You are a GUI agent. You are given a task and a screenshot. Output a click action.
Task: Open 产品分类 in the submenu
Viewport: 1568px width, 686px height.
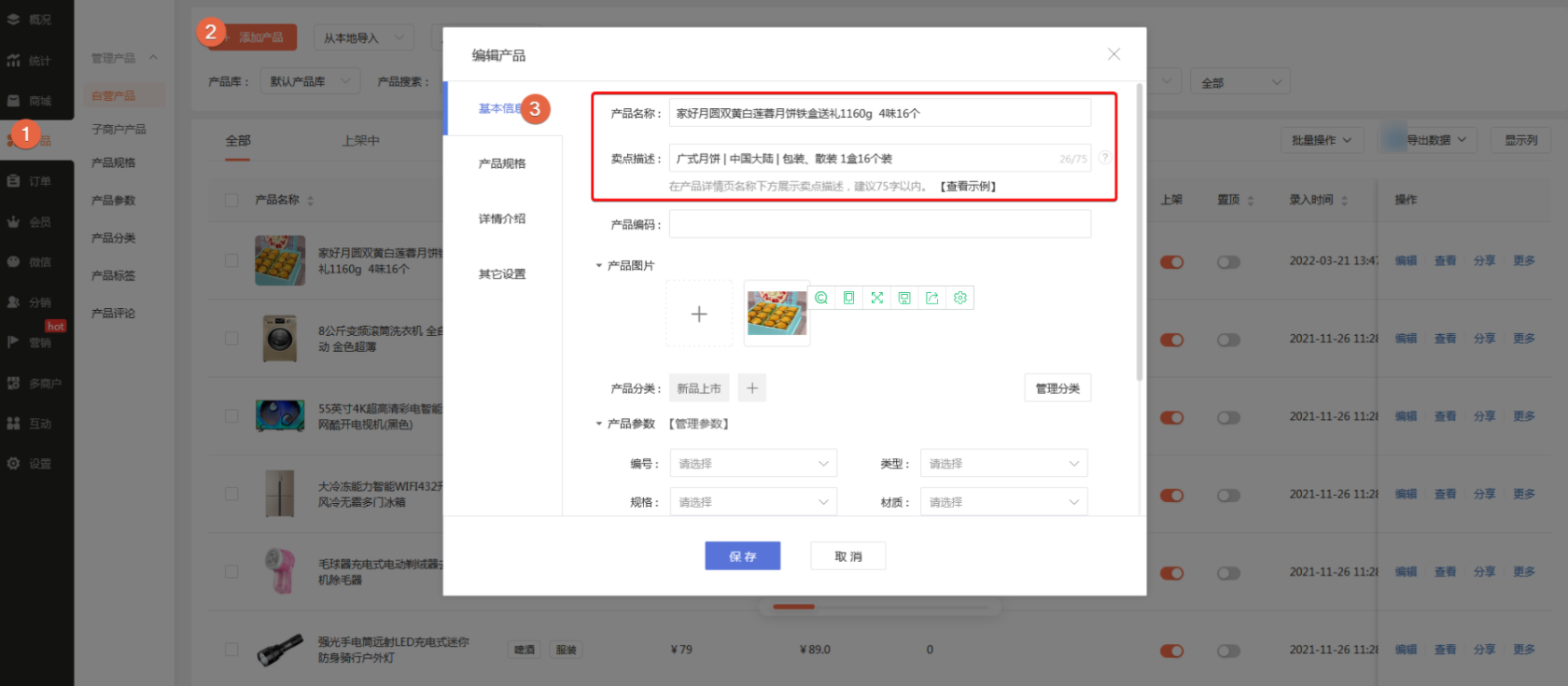113,238
